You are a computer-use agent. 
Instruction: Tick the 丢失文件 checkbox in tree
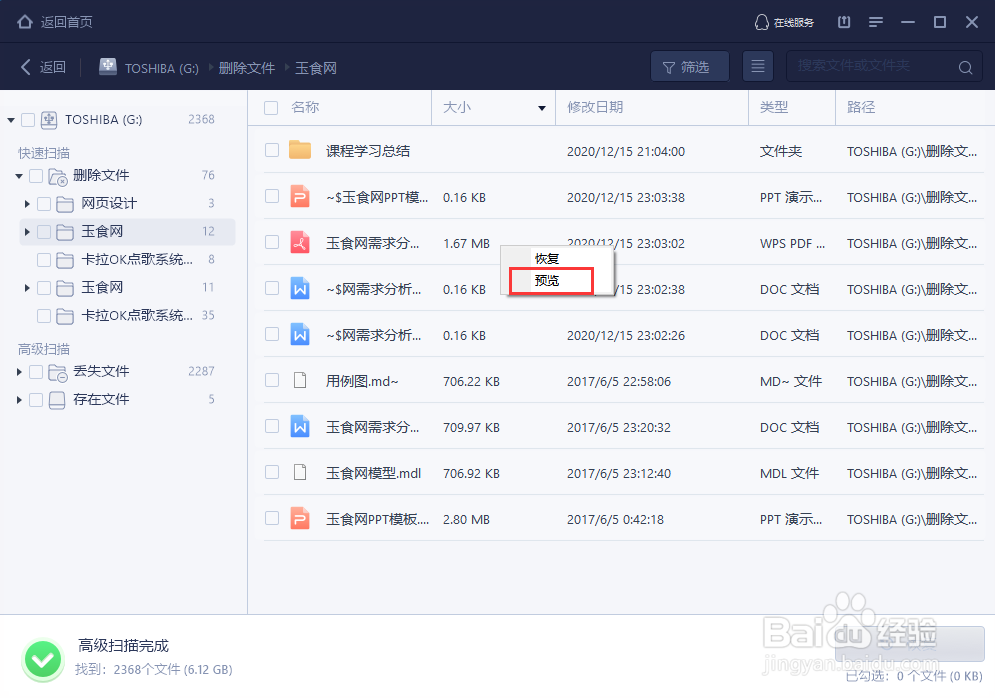[x=36, y=372]
